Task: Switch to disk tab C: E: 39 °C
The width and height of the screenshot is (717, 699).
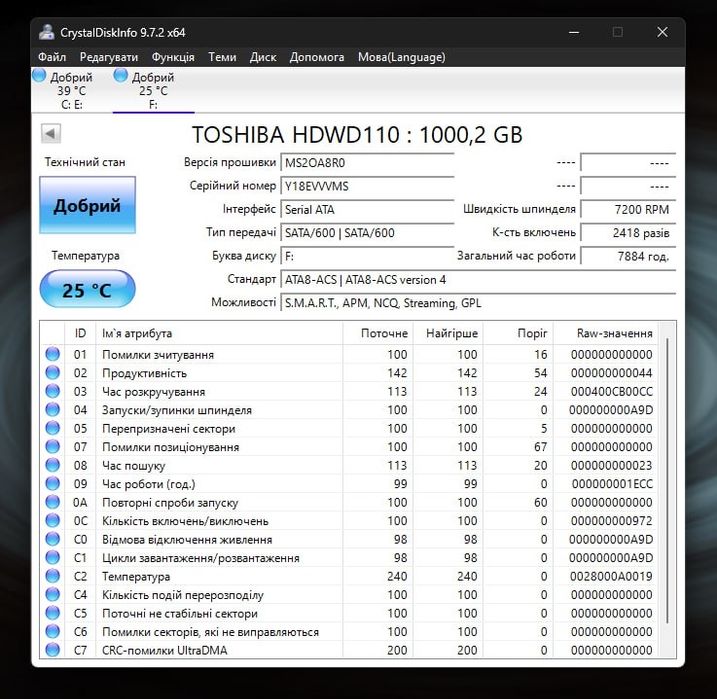Action: (71, 91)
